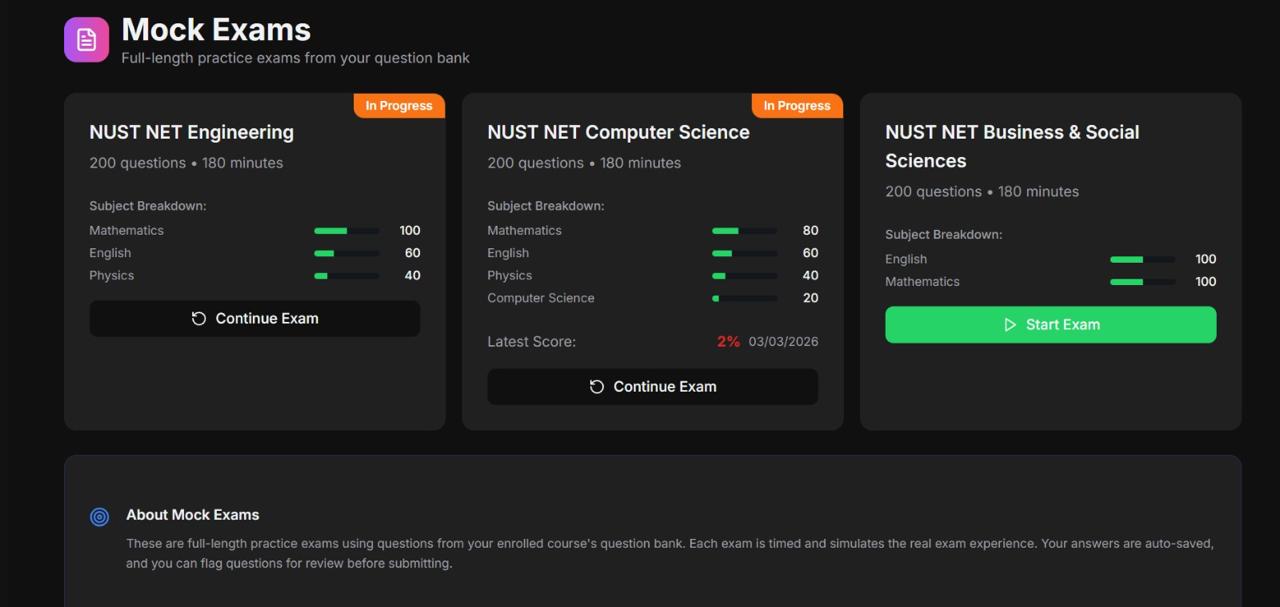Click the purple Mock Exams document icon
This screenshot has height=607, width=1280.
(87, 39)
